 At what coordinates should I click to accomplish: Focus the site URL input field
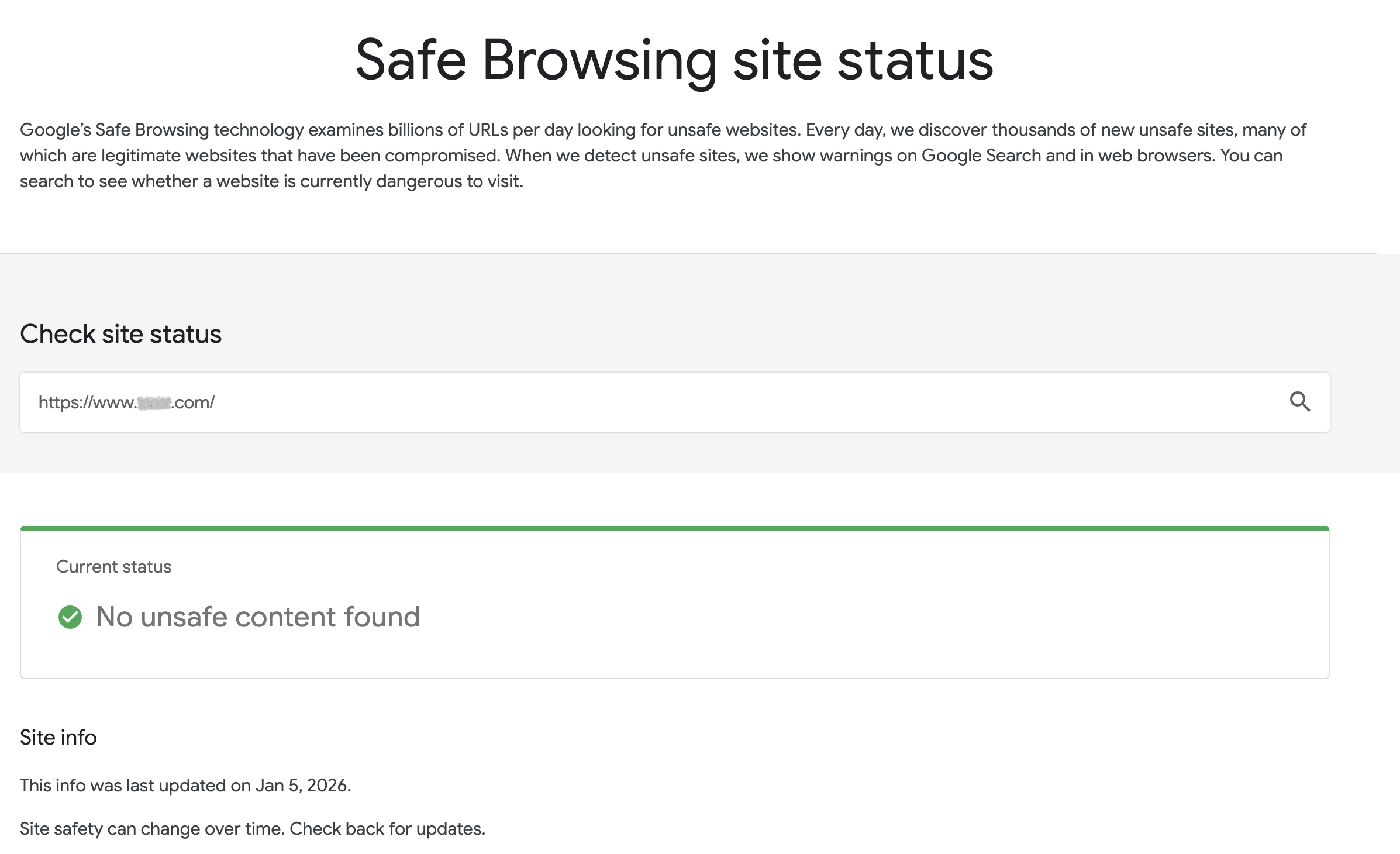pos(643,402)
